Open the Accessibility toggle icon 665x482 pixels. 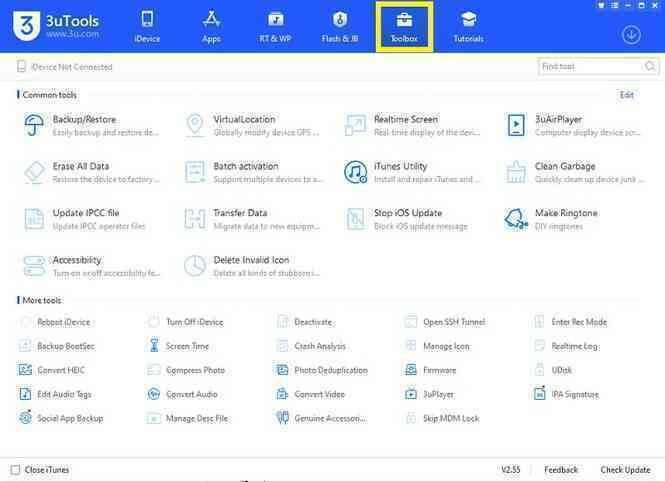(x=34, y=266)
